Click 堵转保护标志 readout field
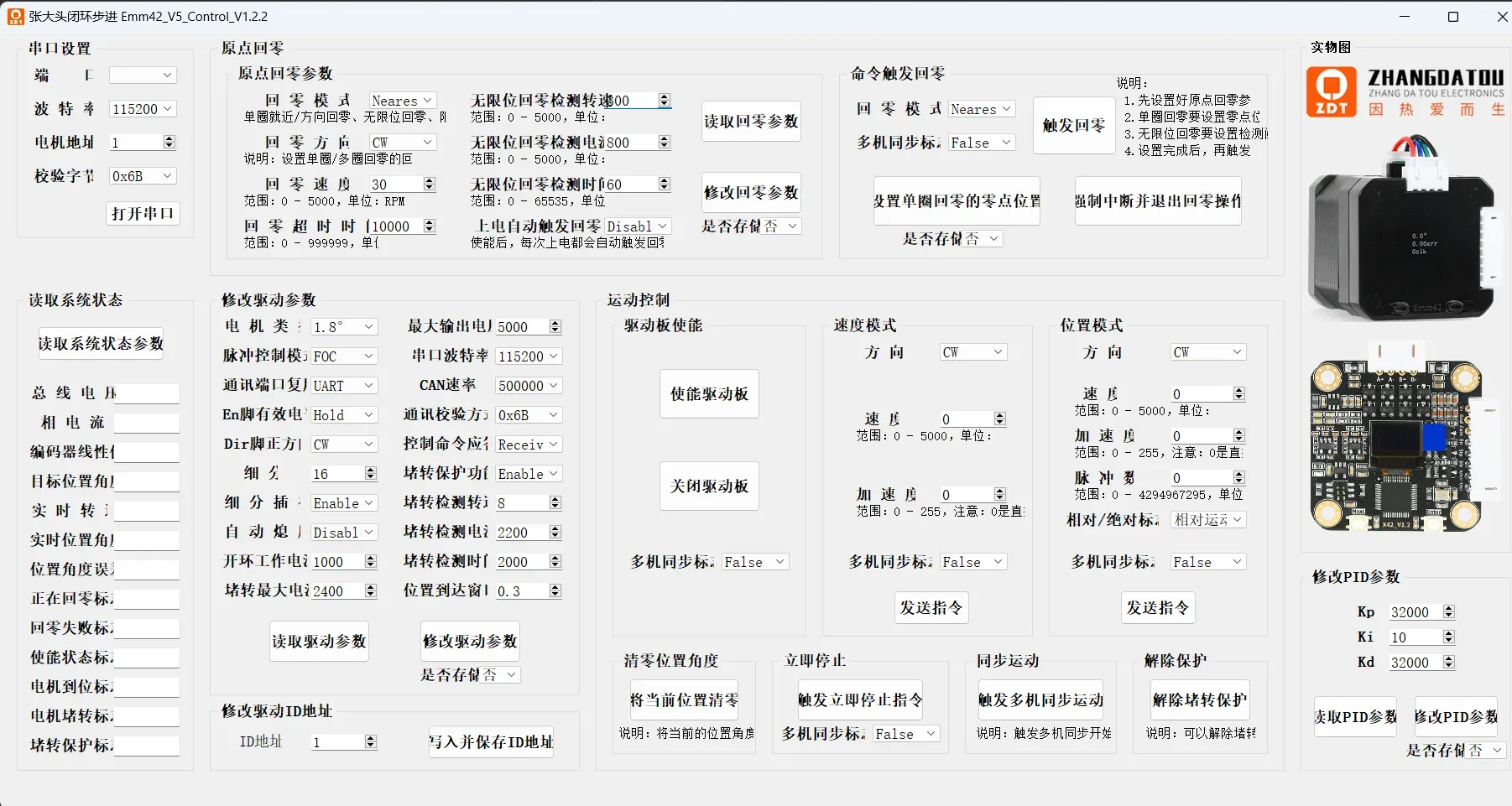The height and width of the screenshot is (806, 1512). (147, 746)
